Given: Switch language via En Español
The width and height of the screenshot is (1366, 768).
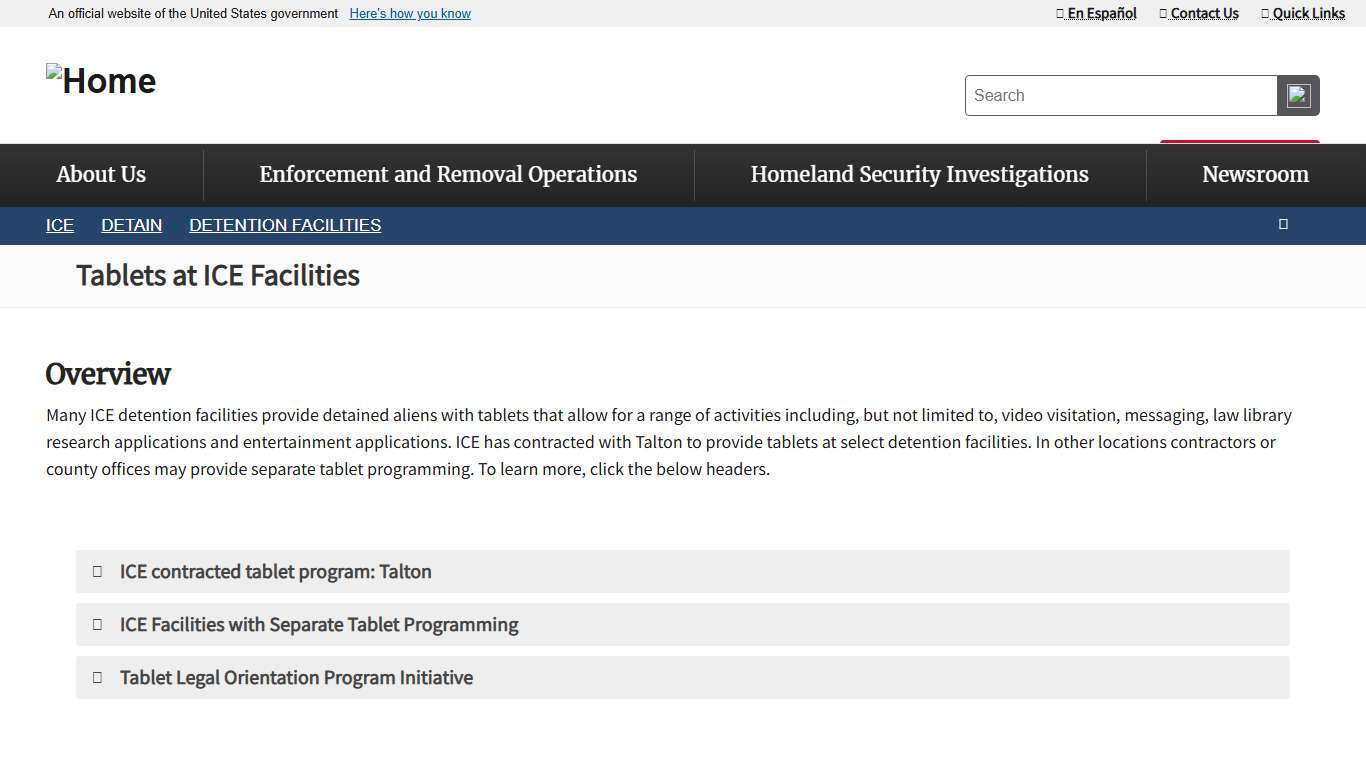Looking at the screenshot, I should click(1097, 13).
